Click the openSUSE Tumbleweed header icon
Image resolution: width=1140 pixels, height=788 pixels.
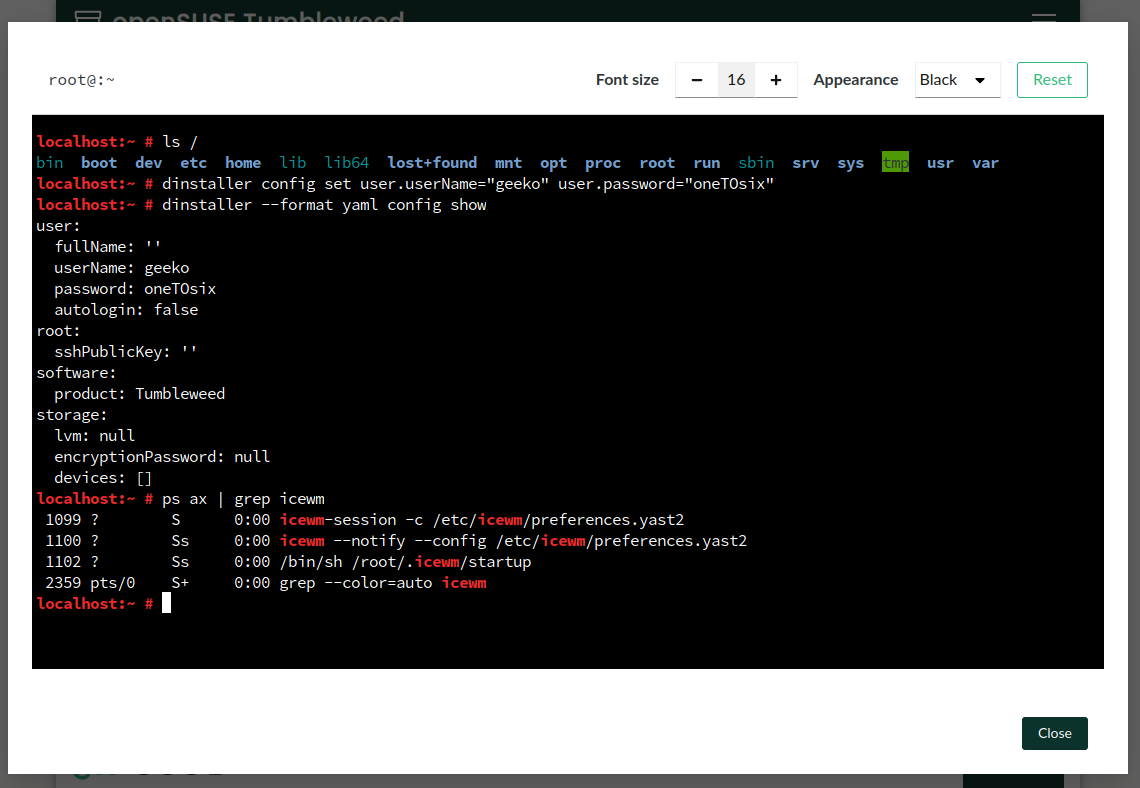pyautogui.click(x=88, y=17)
